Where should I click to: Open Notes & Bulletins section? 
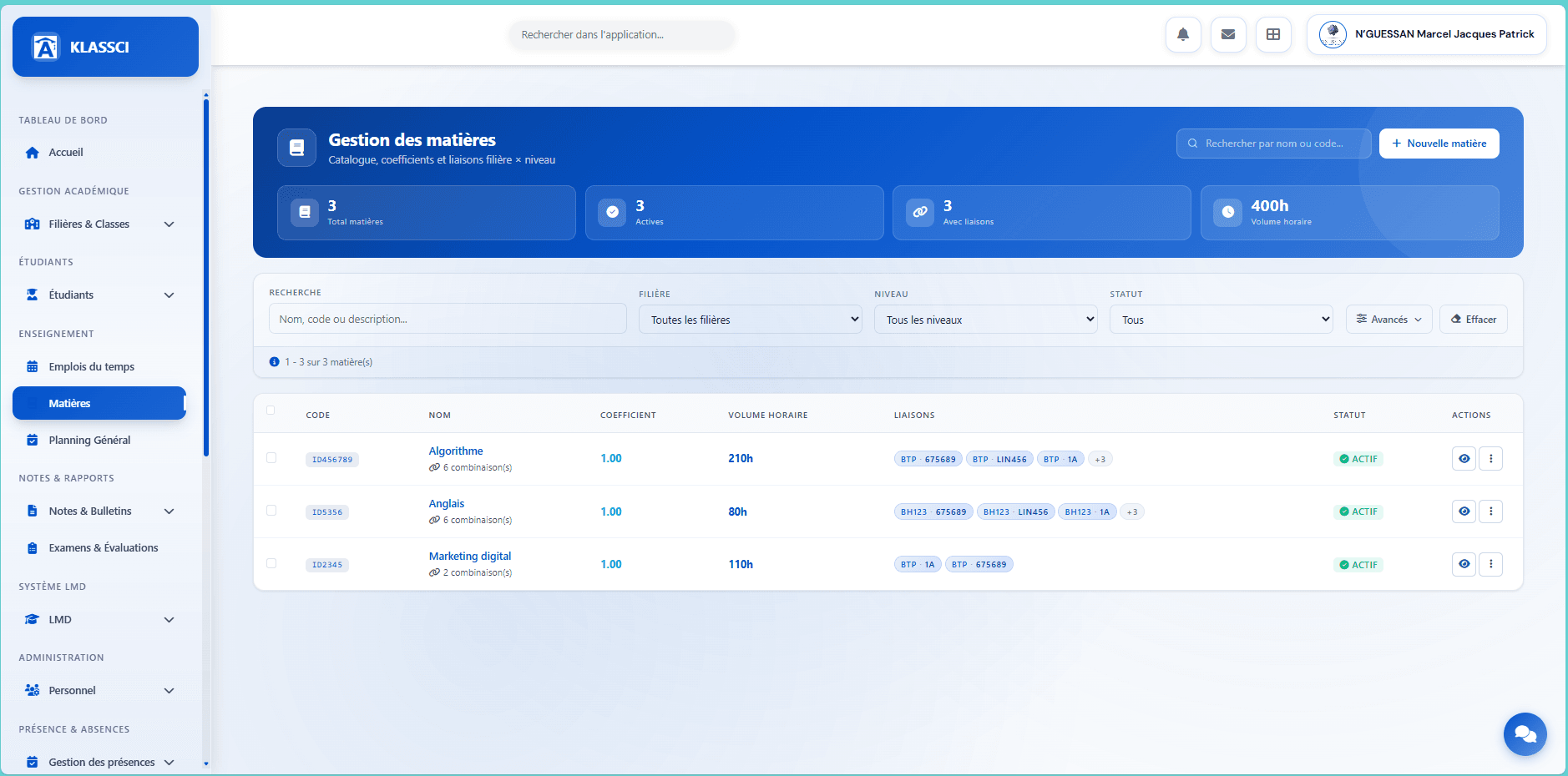[x=89, y=511]
